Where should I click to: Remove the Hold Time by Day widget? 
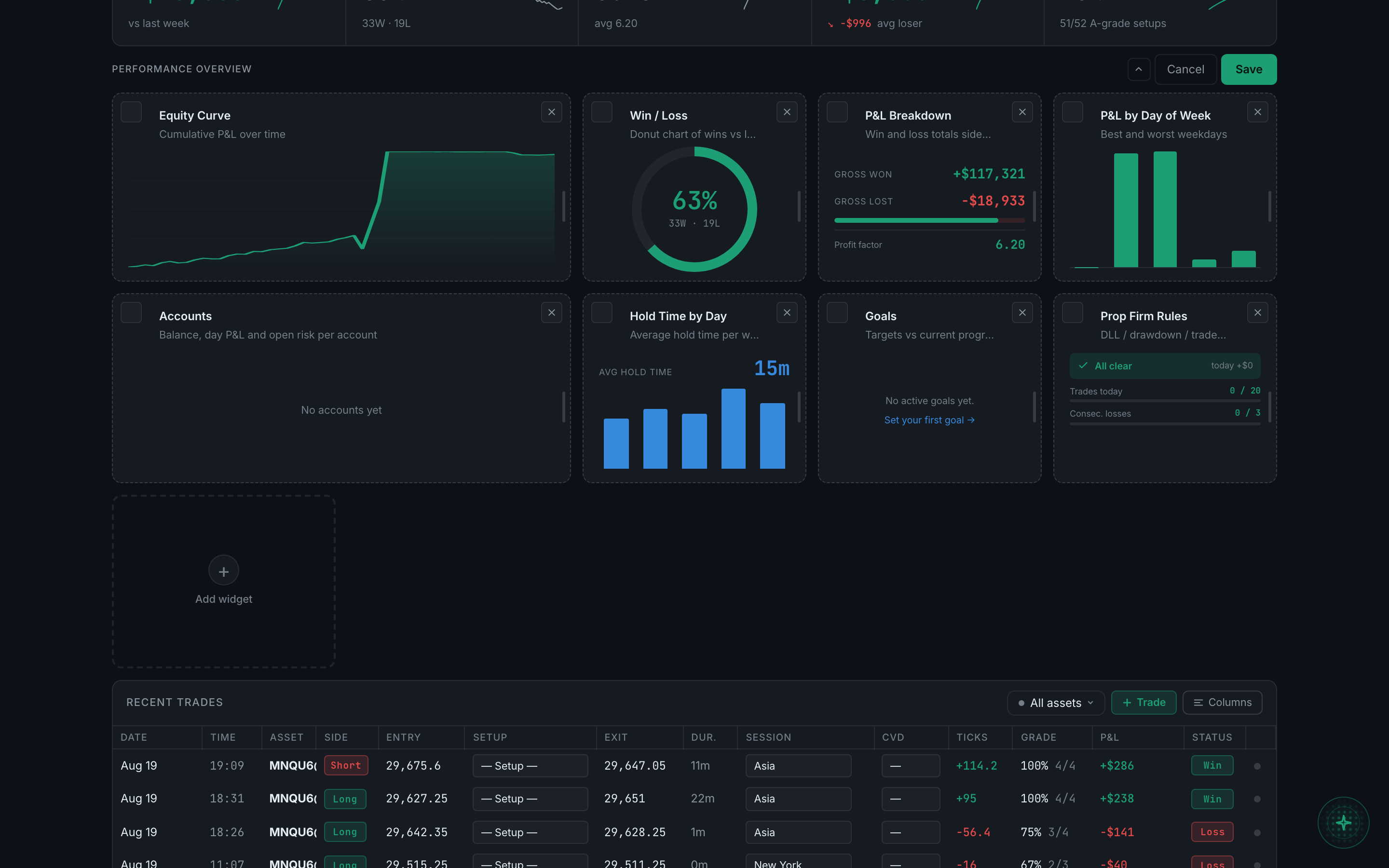[786, 312]
